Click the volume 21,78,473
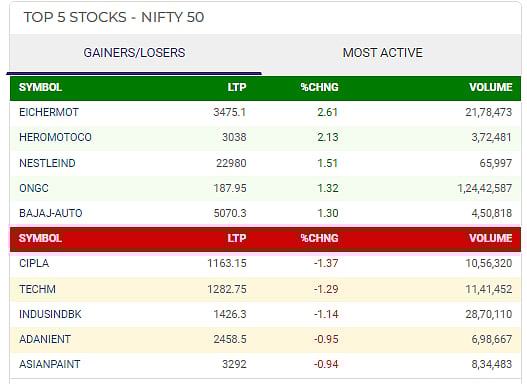Screen dimensions: 527x384 [489, 112]
